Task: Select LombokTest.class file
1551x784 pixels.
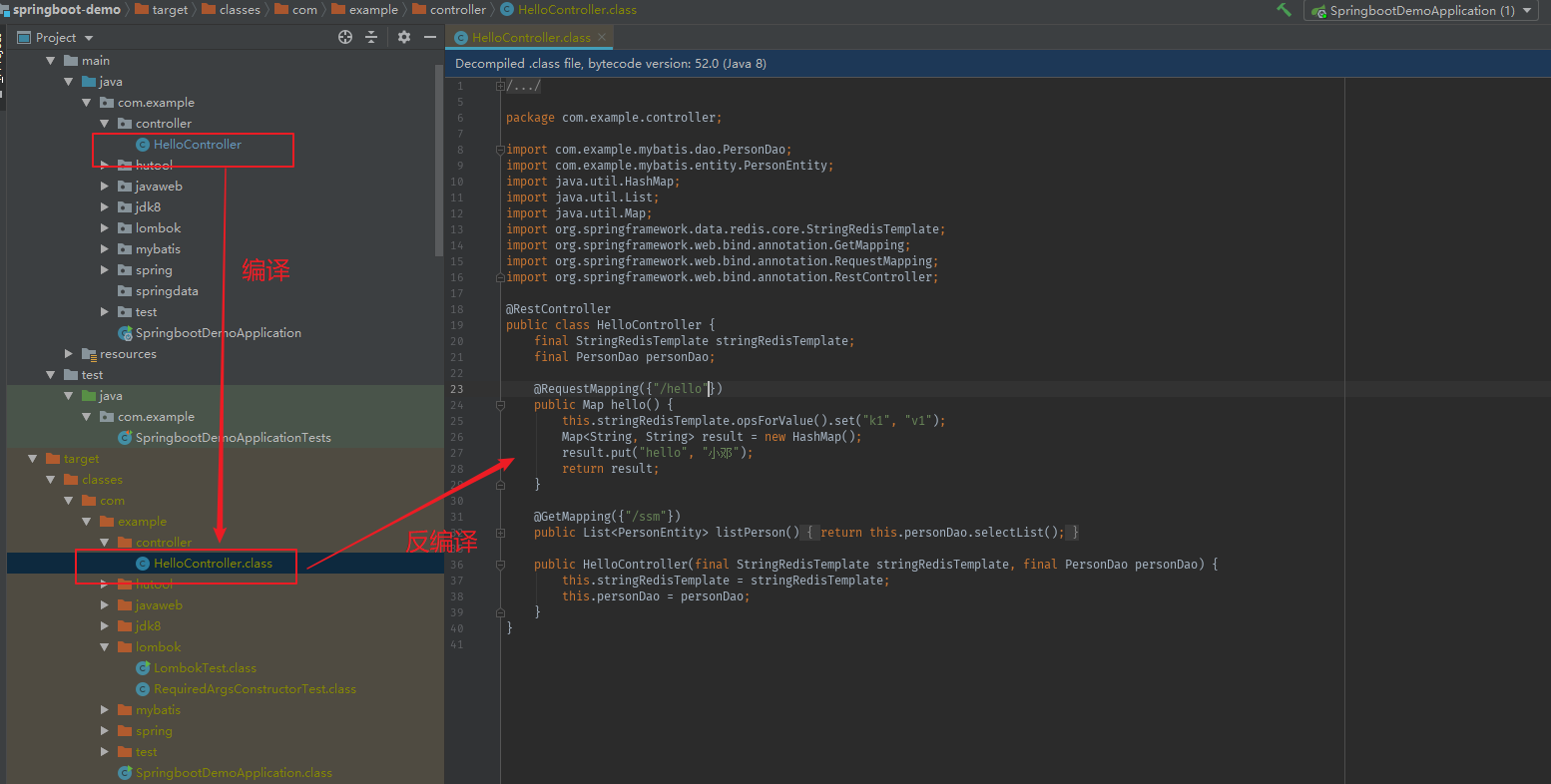Action: click(x=205, y=668)
